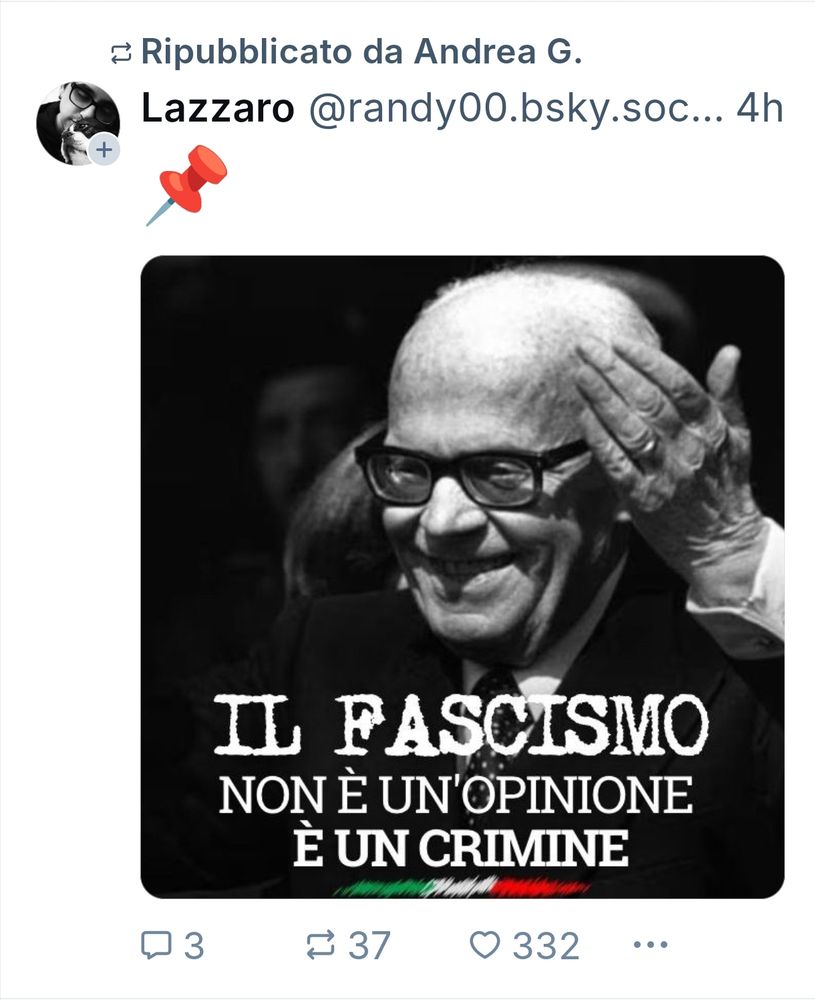The width and height of the screenshot is (815, 1000).
Task: Click the Italian flag stripe in the image
Action: 462,887
